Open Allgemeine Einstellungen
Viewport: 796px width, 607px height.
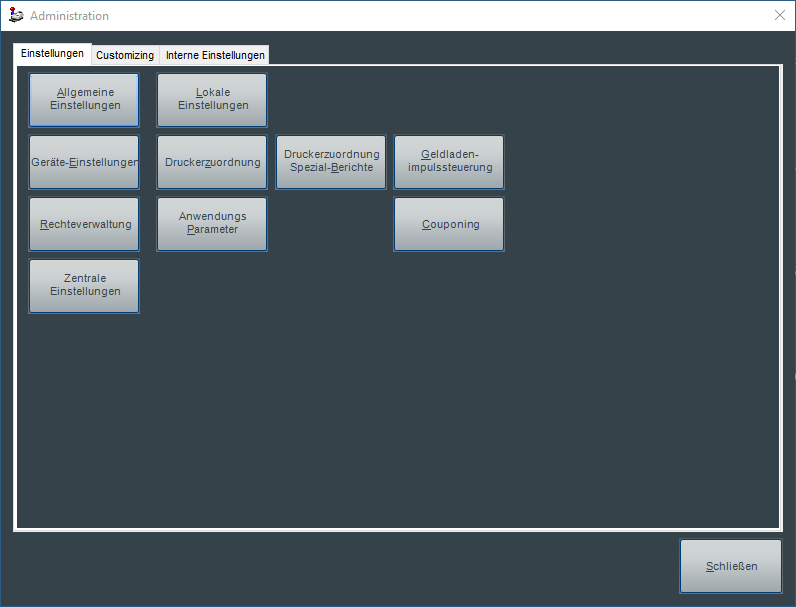click(x=84, y=99)
